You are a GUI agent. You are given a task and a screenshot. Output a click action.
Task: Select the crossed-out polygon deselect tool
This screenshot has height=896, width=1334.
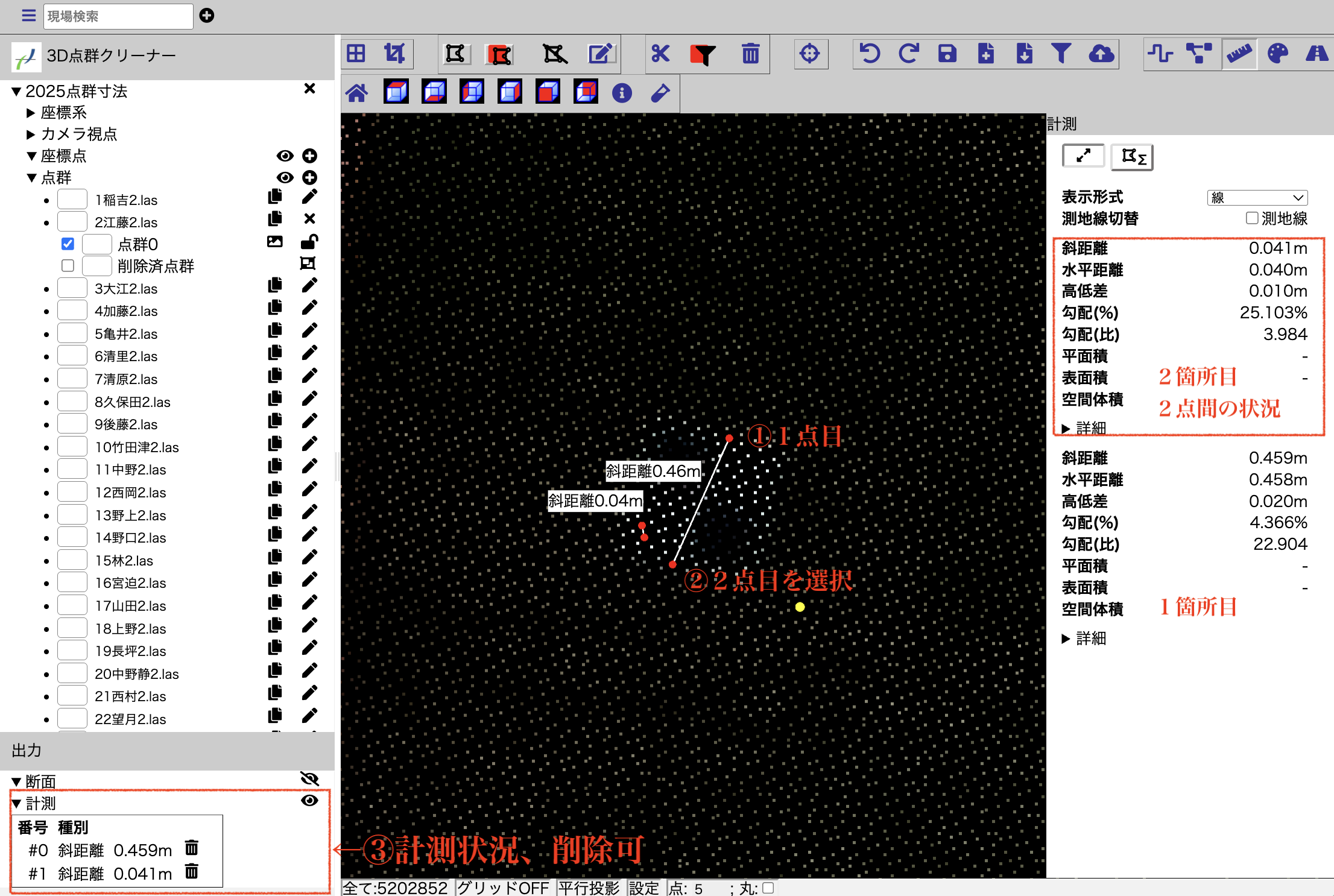[555, 54]
